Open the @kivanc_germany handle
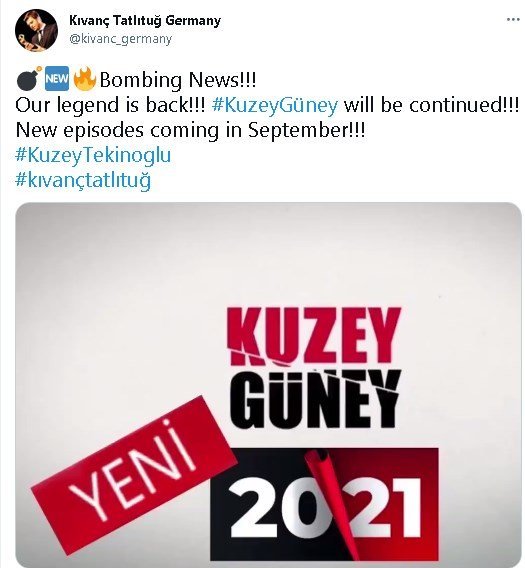This screenshot has width=525, height=568. click(120, 38)
